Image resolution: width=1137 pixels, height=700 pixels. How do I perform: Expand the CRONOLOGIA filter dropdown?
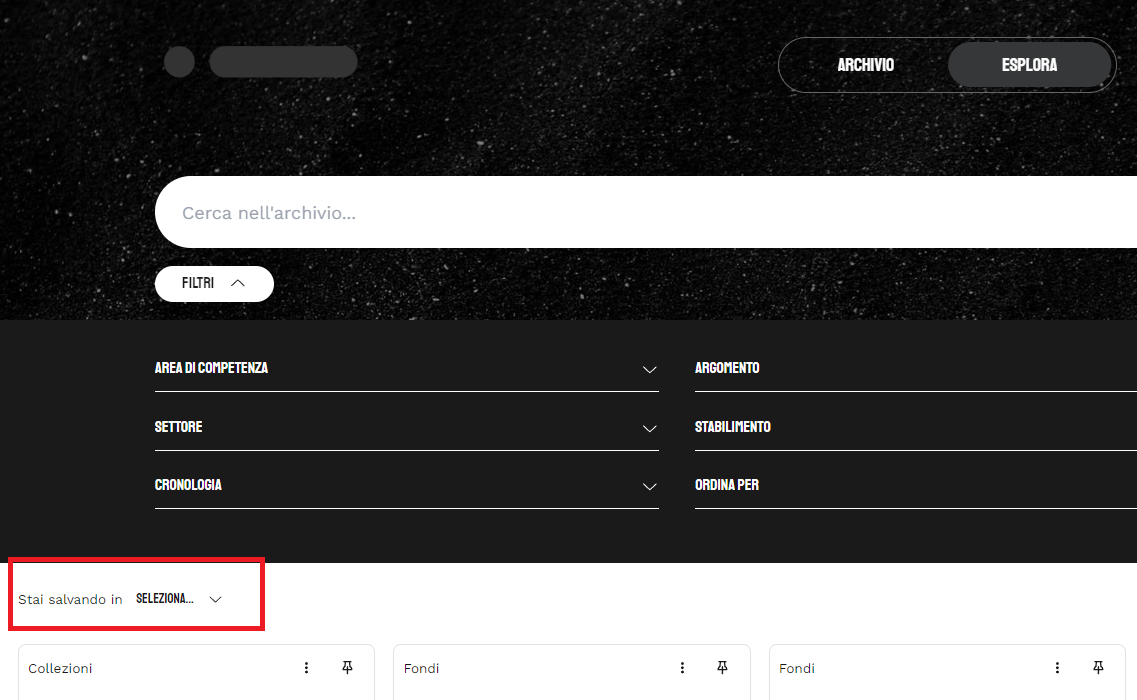pos(406,486)
